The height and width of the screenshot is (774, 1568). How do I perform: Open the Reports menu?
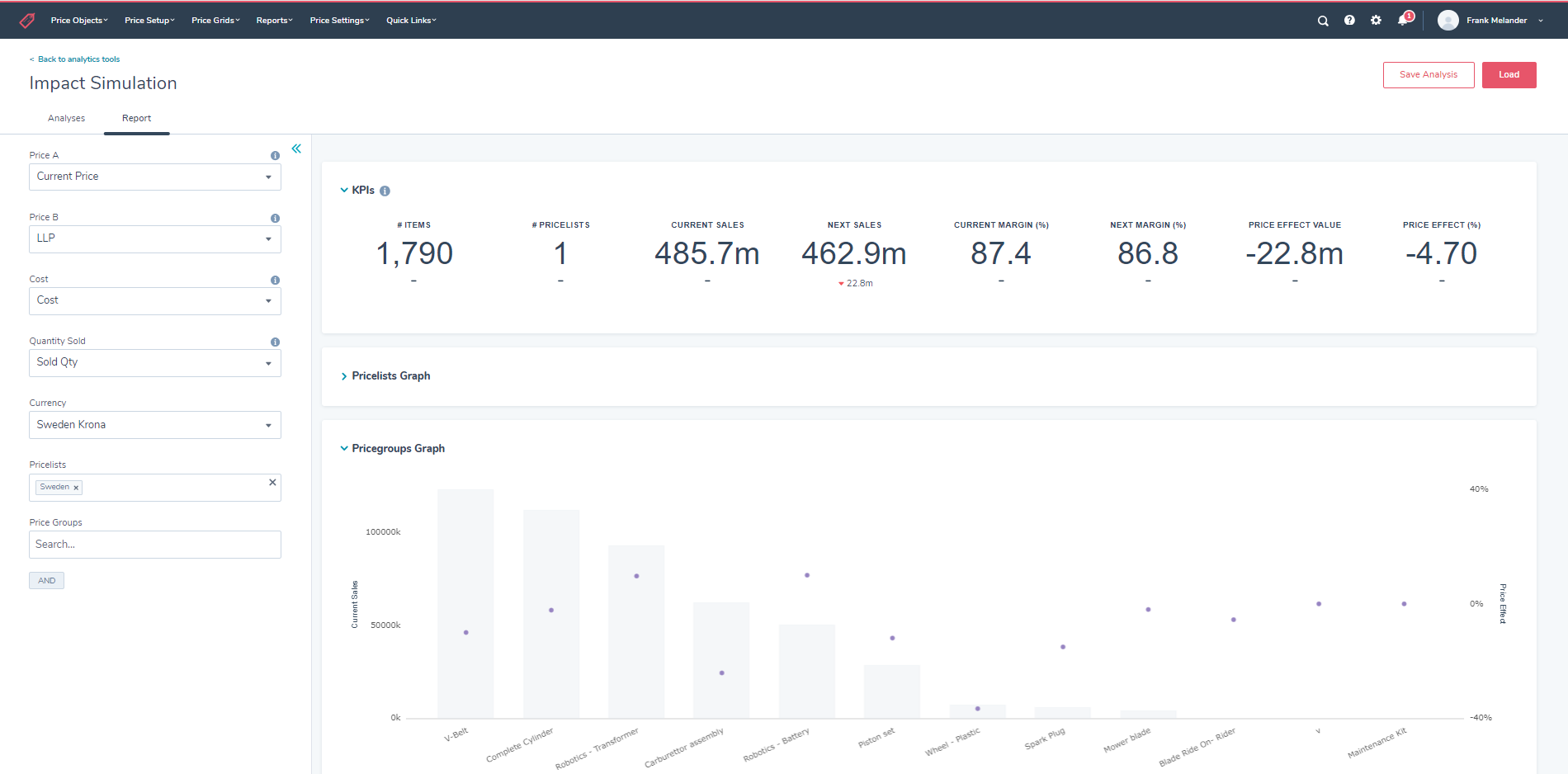coord(274,21)
